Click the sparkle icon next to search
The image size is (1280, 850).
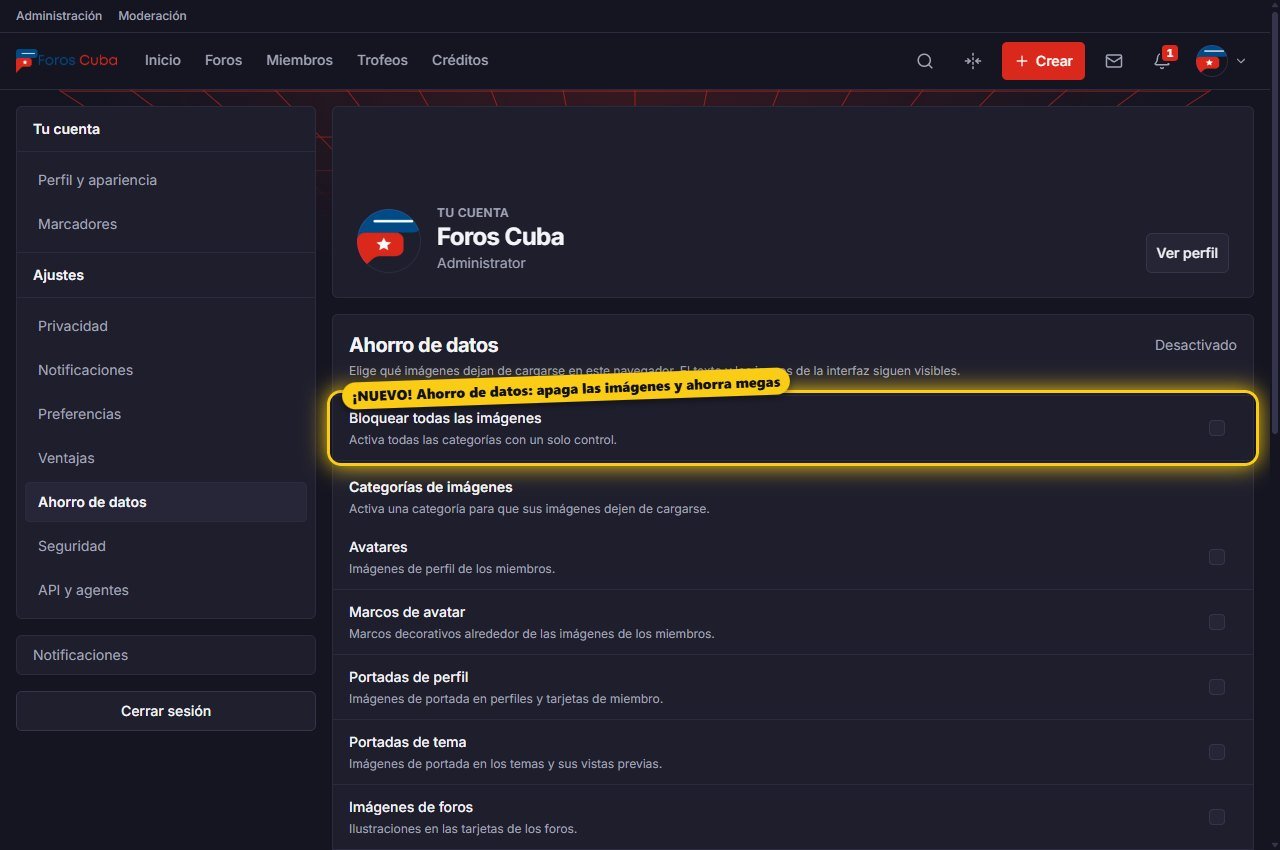point(973,61)
